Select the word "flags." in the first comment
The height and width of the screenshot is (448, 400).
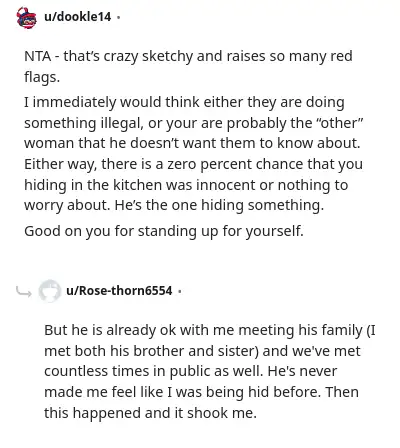(42, 77)
